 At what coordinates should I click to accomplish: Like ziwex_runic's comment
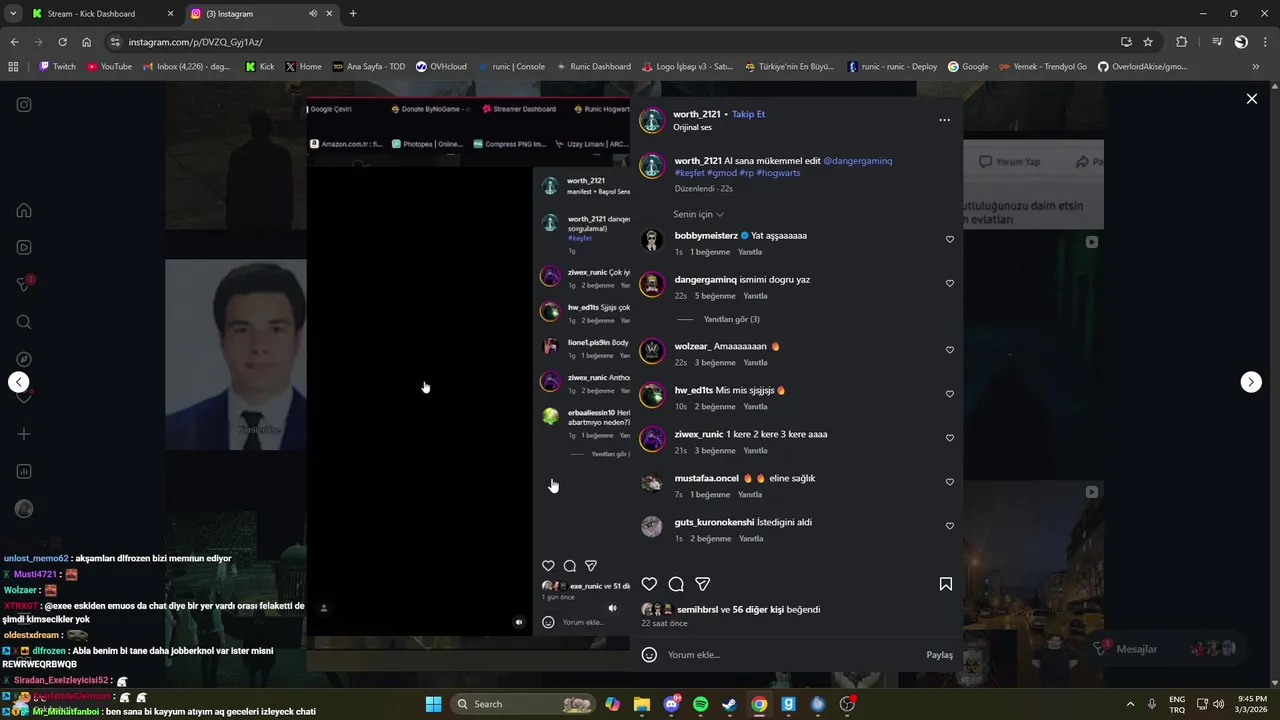[x=950, y=438]
